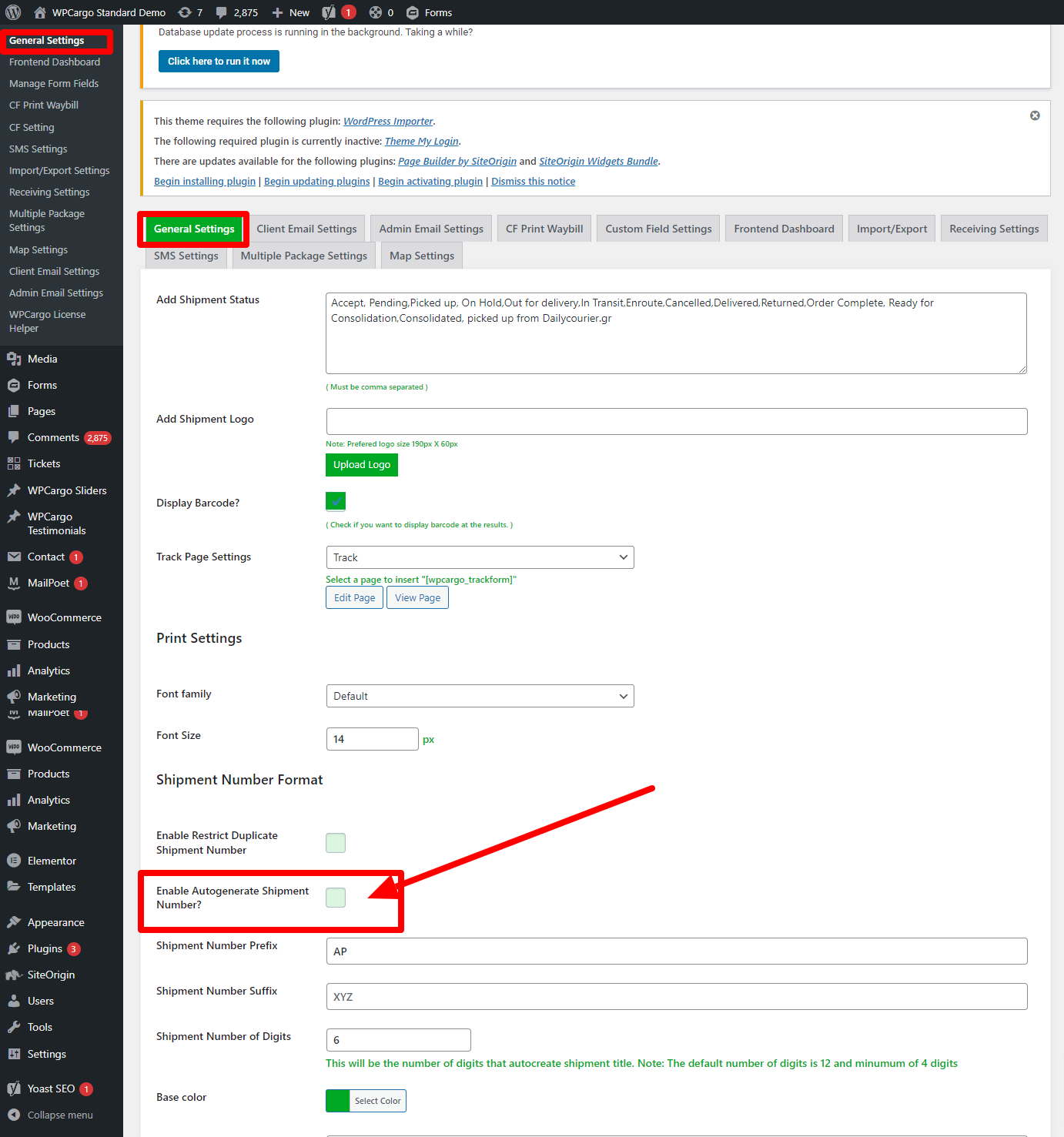1064x1137 pixels.
Task: Click the sidebar Comments menu icon
Action: (x=14, y=437)
